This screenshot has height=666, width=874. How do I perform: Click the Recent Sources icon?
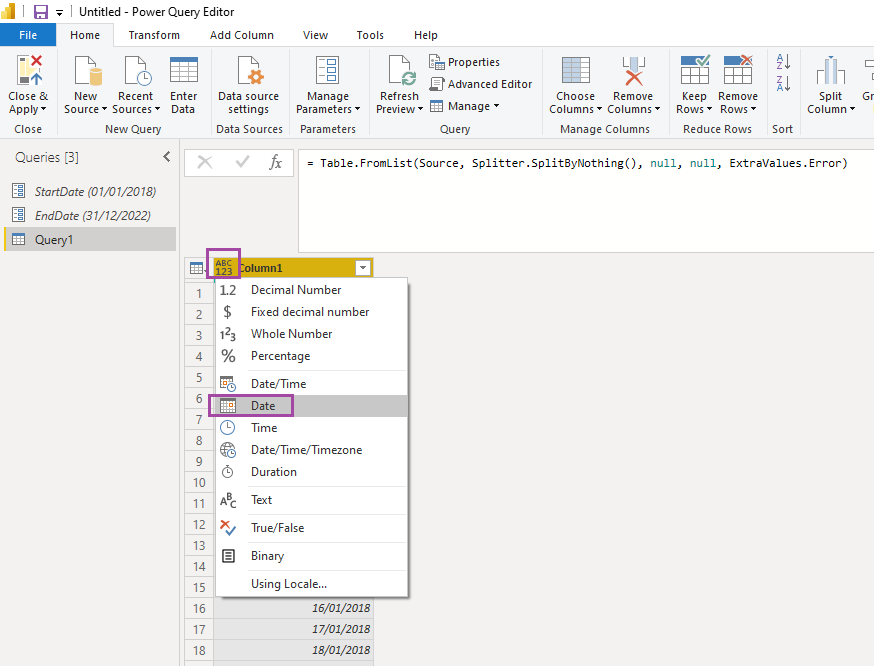pos(137,71)
